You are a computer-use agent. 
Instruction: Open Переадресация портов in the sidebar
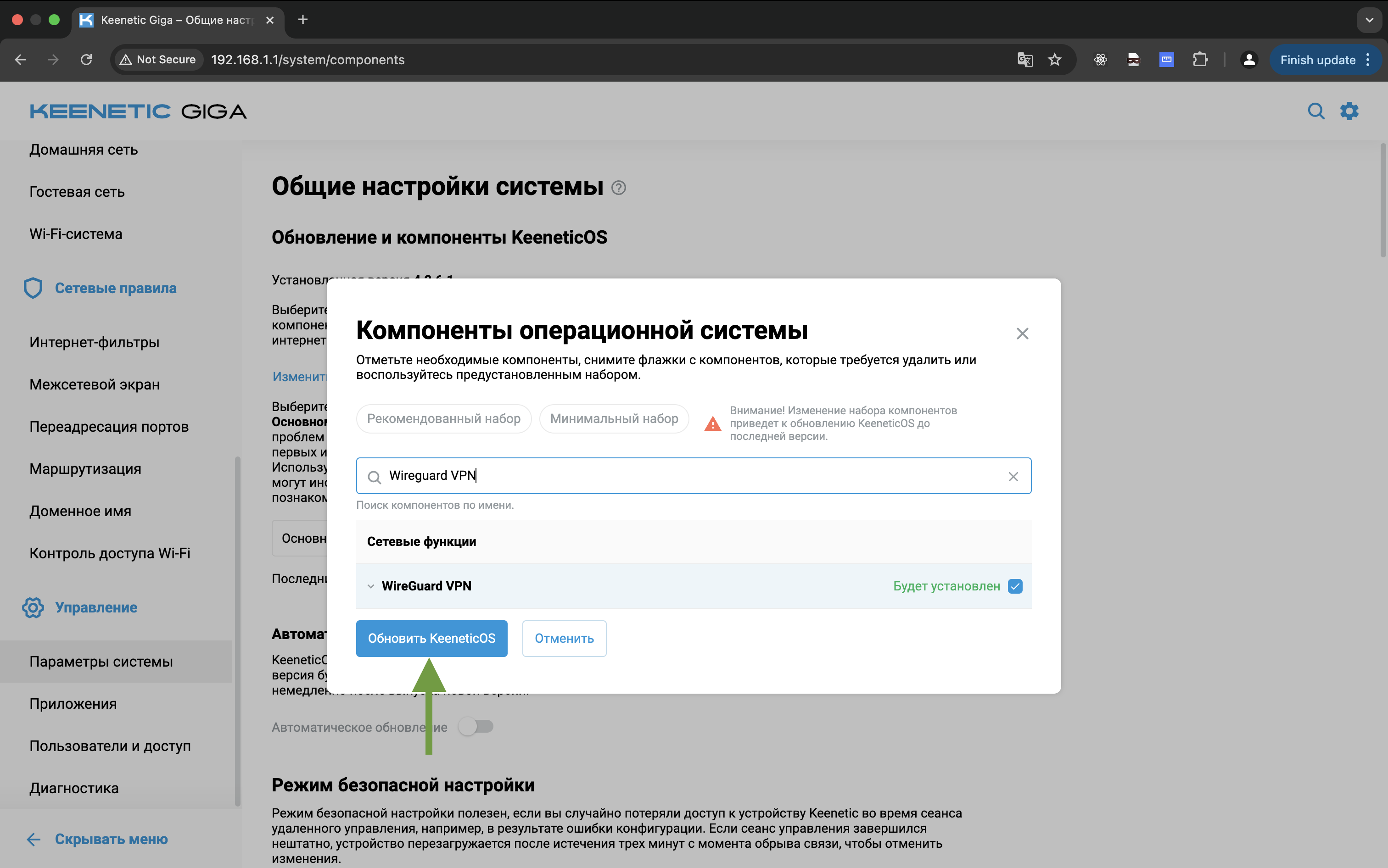[108, 427]
